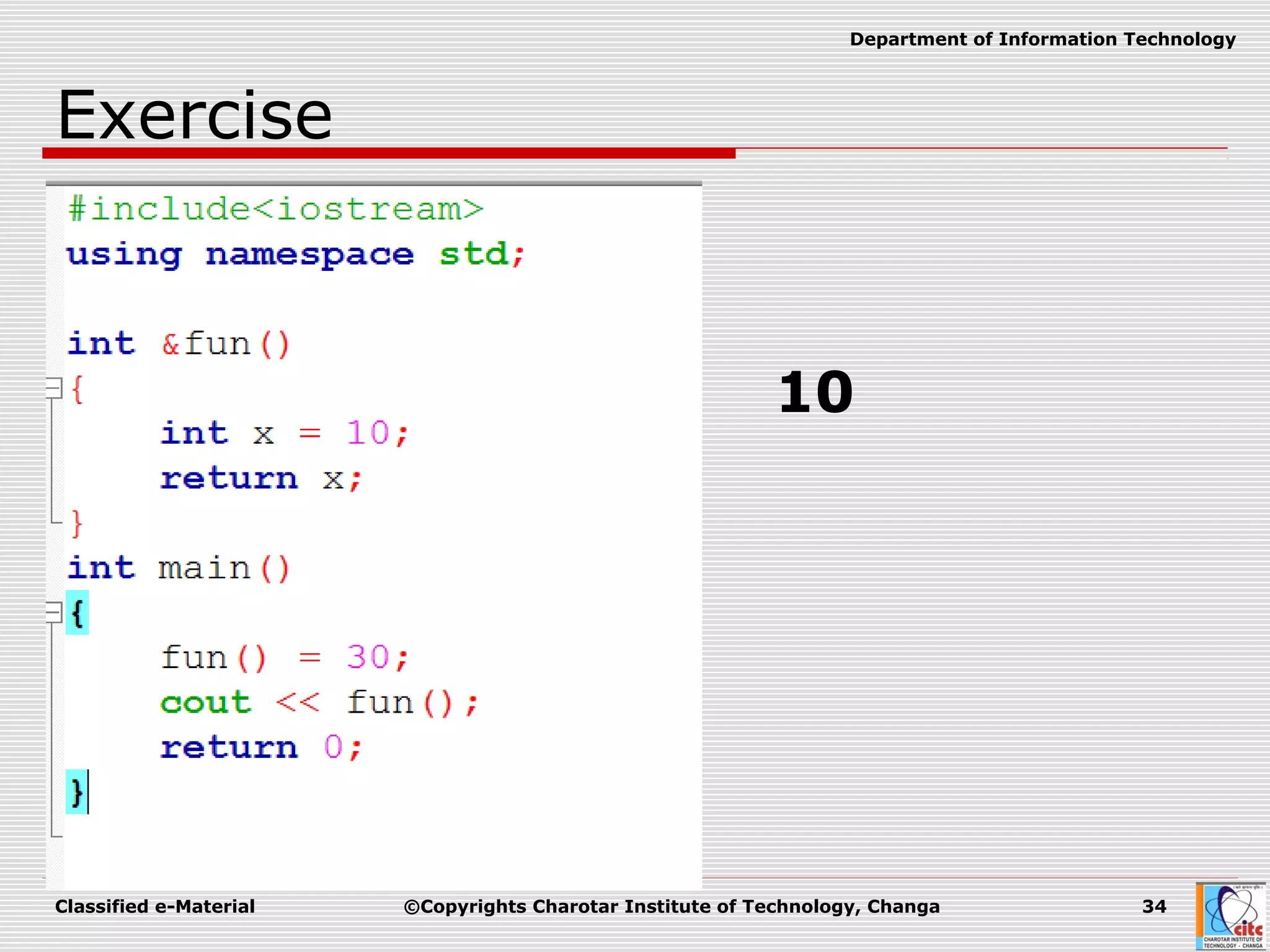Click the output value 10
Screen dimensions: 1270x952
[x=815, y=392]
